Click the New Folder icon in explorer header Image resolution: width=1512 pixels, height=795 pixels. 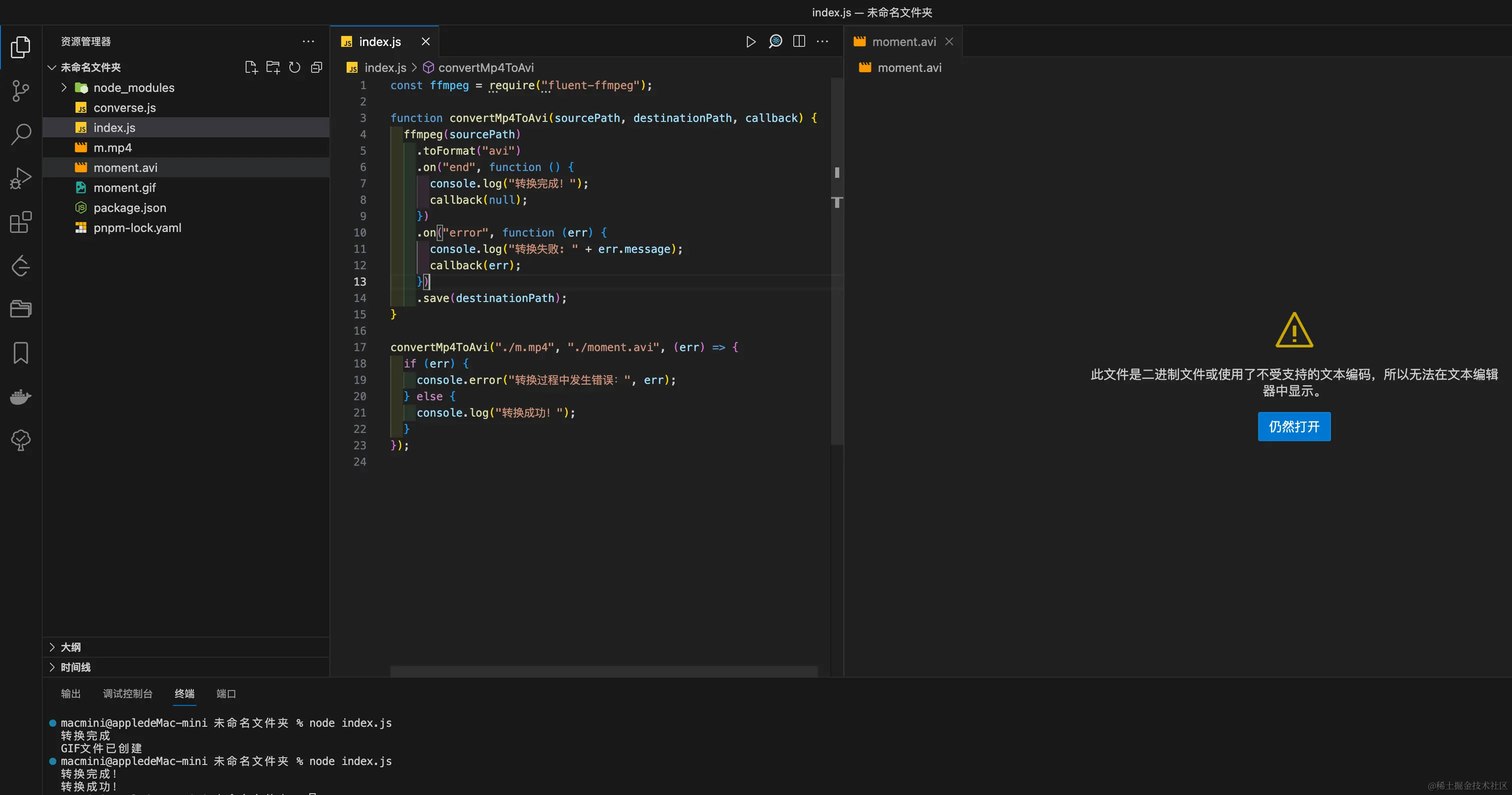pyautogui.click(x=273, y=67)
